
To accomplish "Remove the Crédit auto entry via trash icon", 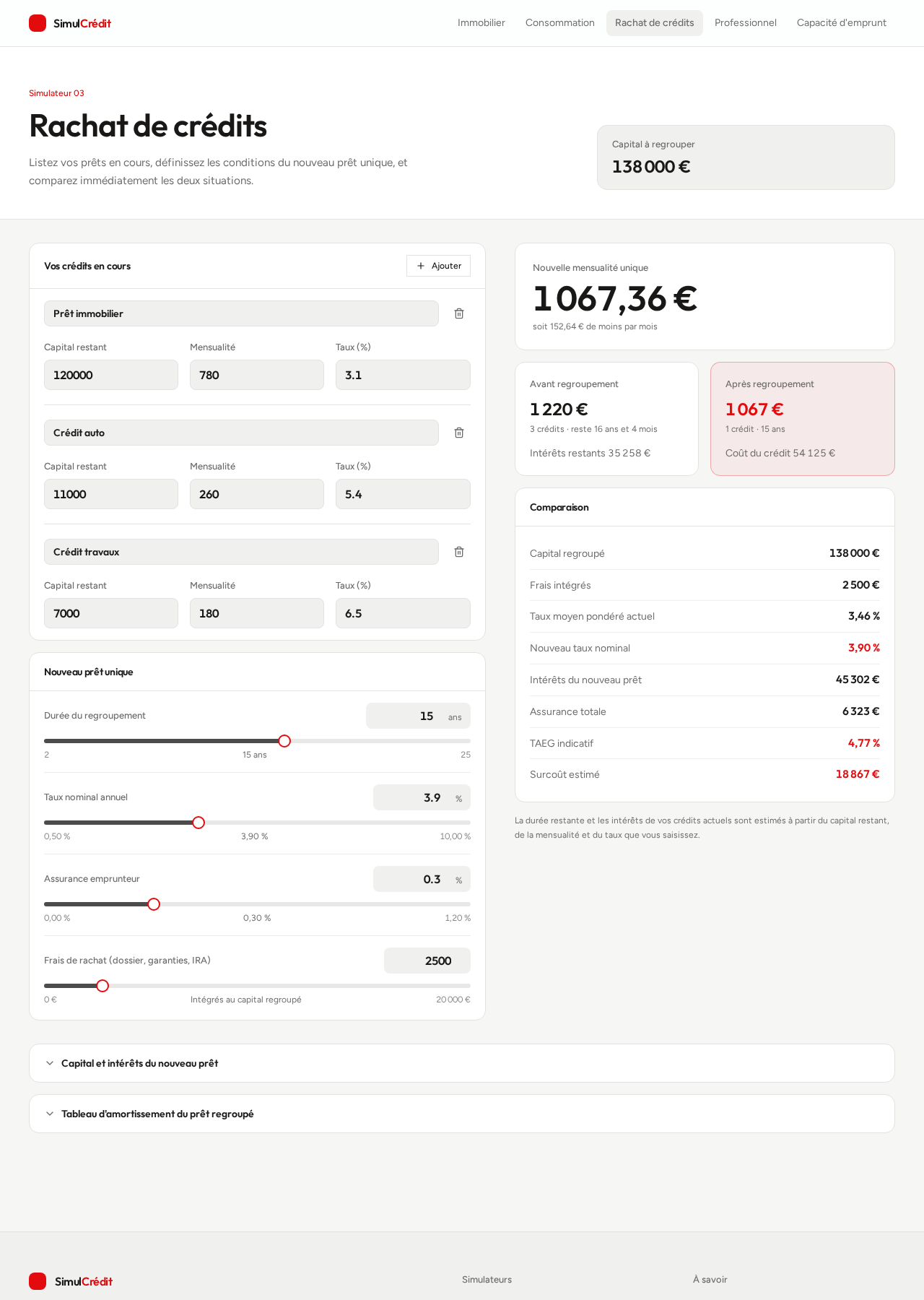I will pyautogui.click(x=459, y=433).
